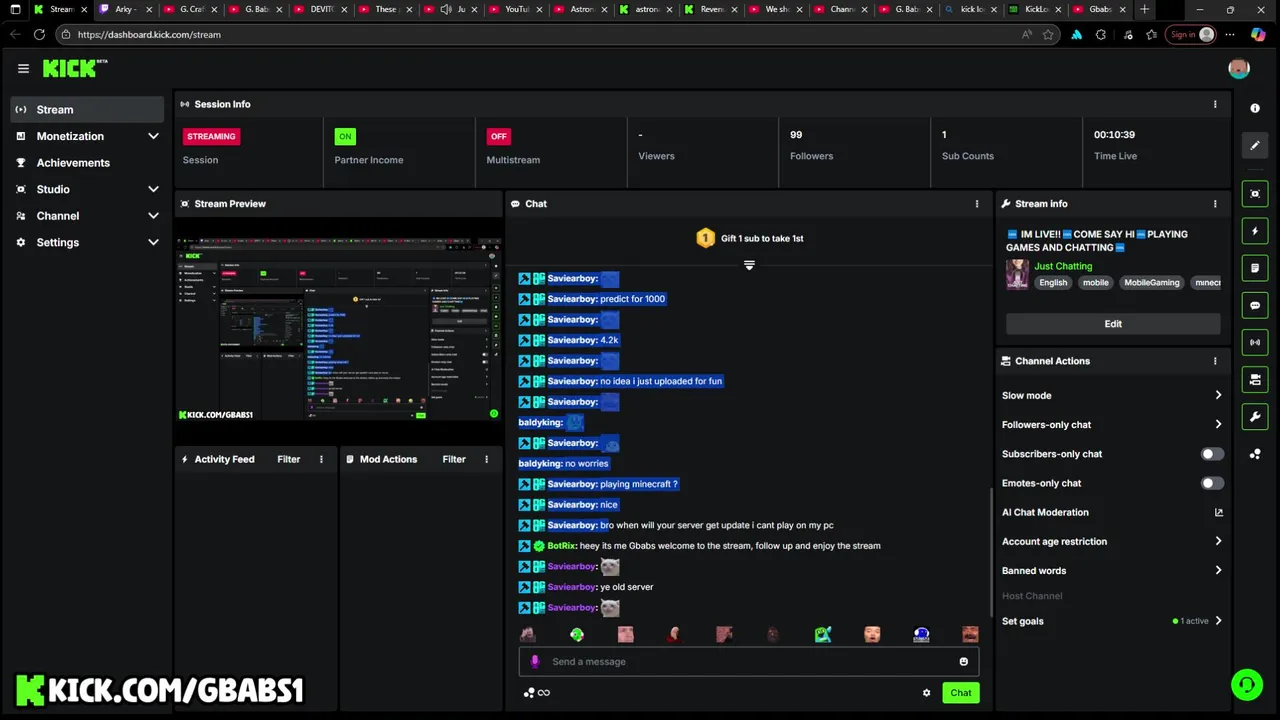Screen dimensions: 1280x720
Task: Select Stream in left sidebar
Action: click(x=87, y=109)
